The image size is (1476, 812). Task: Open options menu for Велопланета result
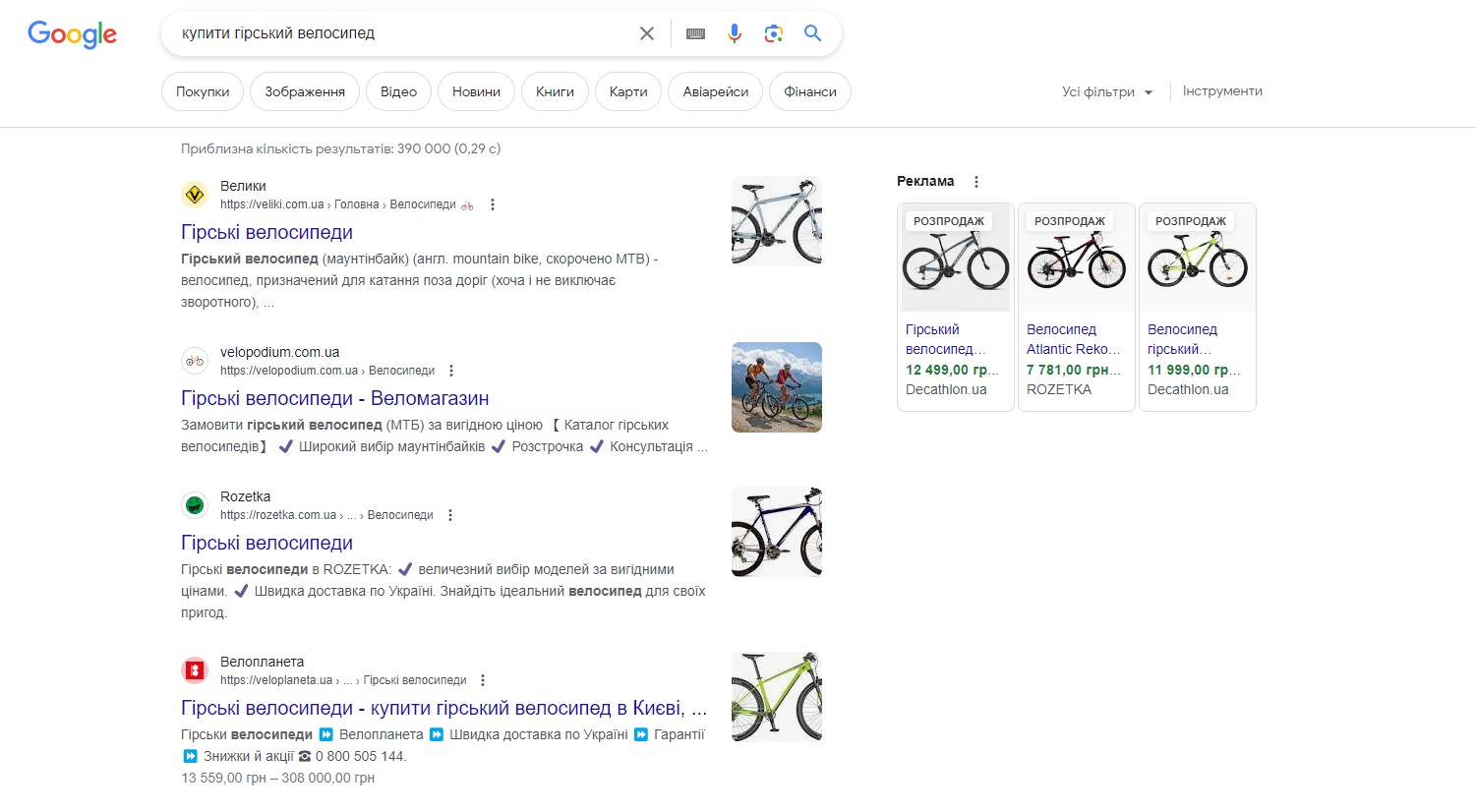(x=483, y=680)
